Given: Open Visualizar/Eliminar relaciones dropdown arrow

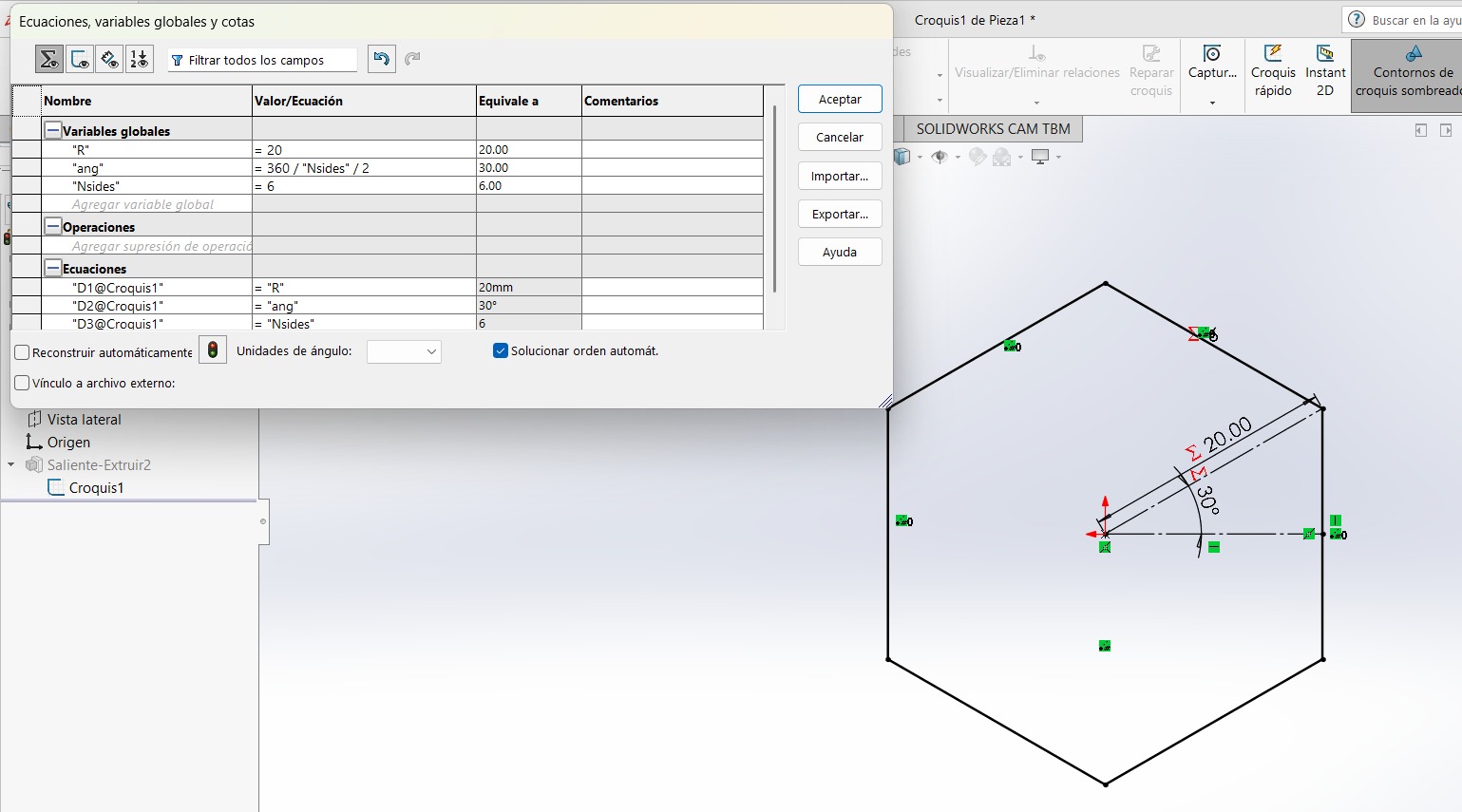Looking at the screenshot, I should click(x=1036, y=102).
